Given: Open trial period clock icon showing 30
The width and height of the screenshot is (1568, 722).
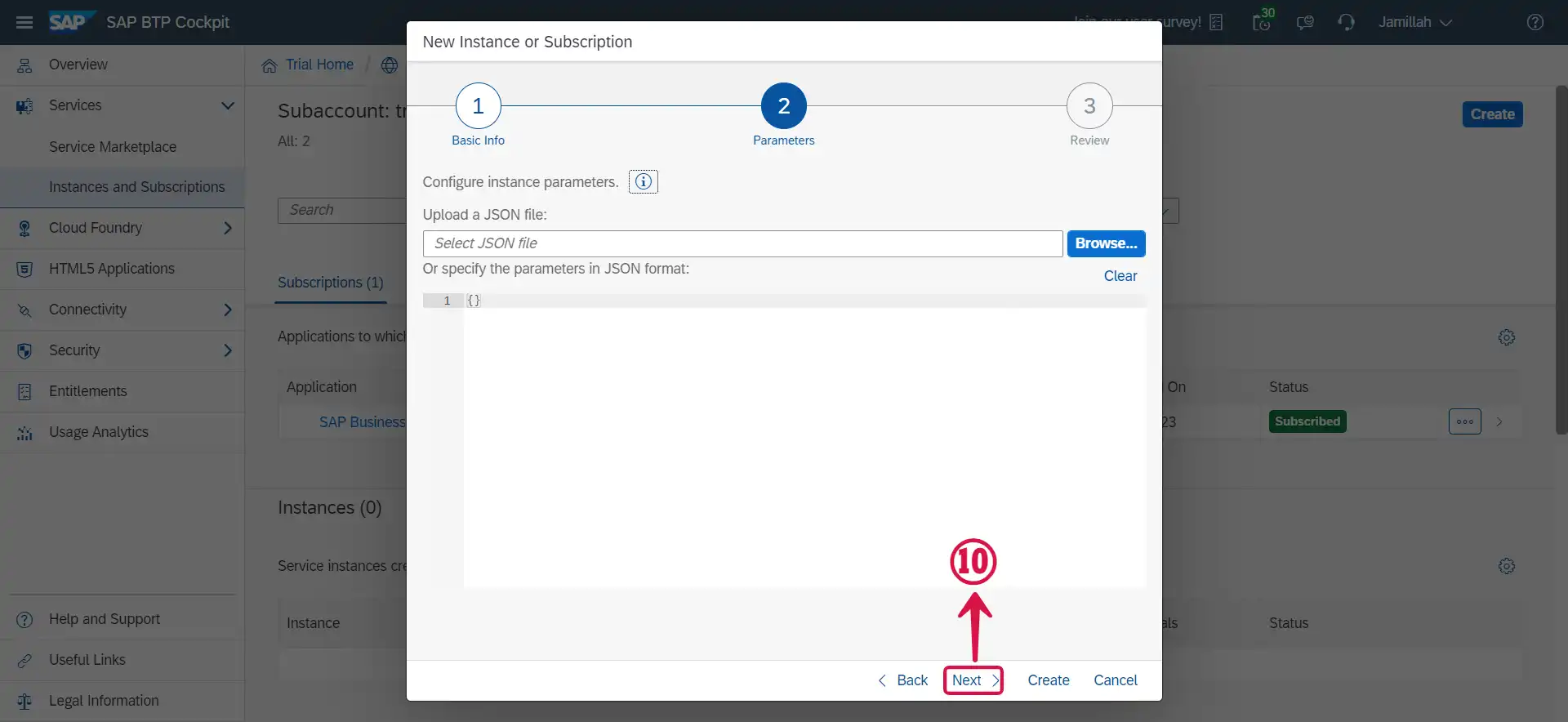Looking at the screenshot, I should pyautogui.click(x=1263, y=20).
